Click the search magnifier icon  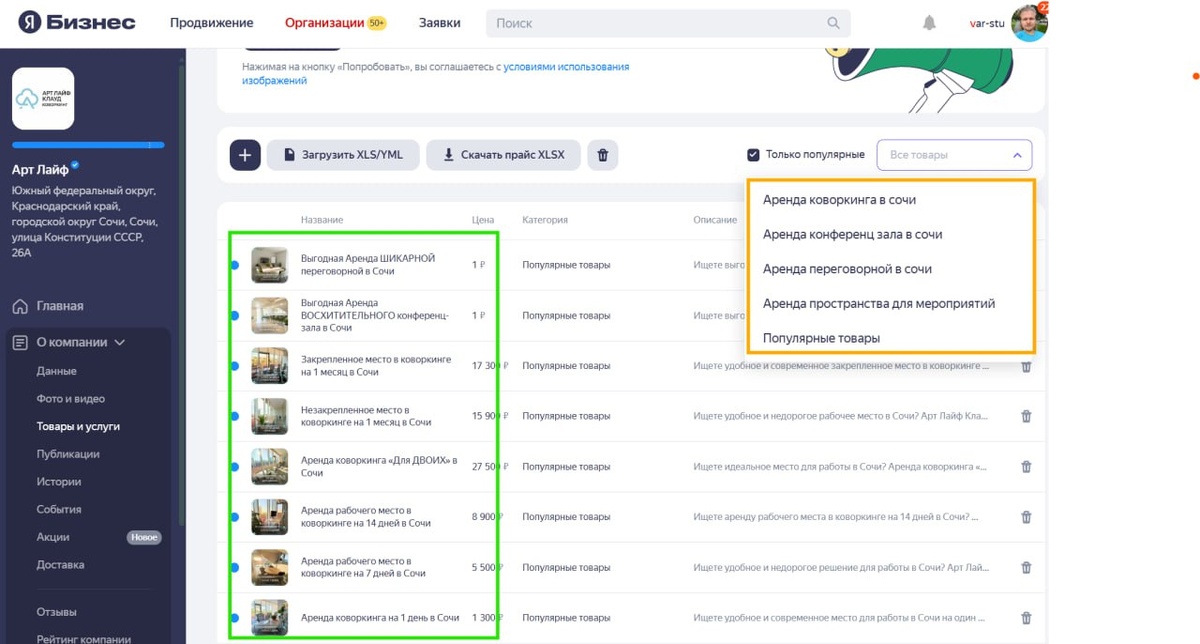pyautogui.click(x=834, y=23)
